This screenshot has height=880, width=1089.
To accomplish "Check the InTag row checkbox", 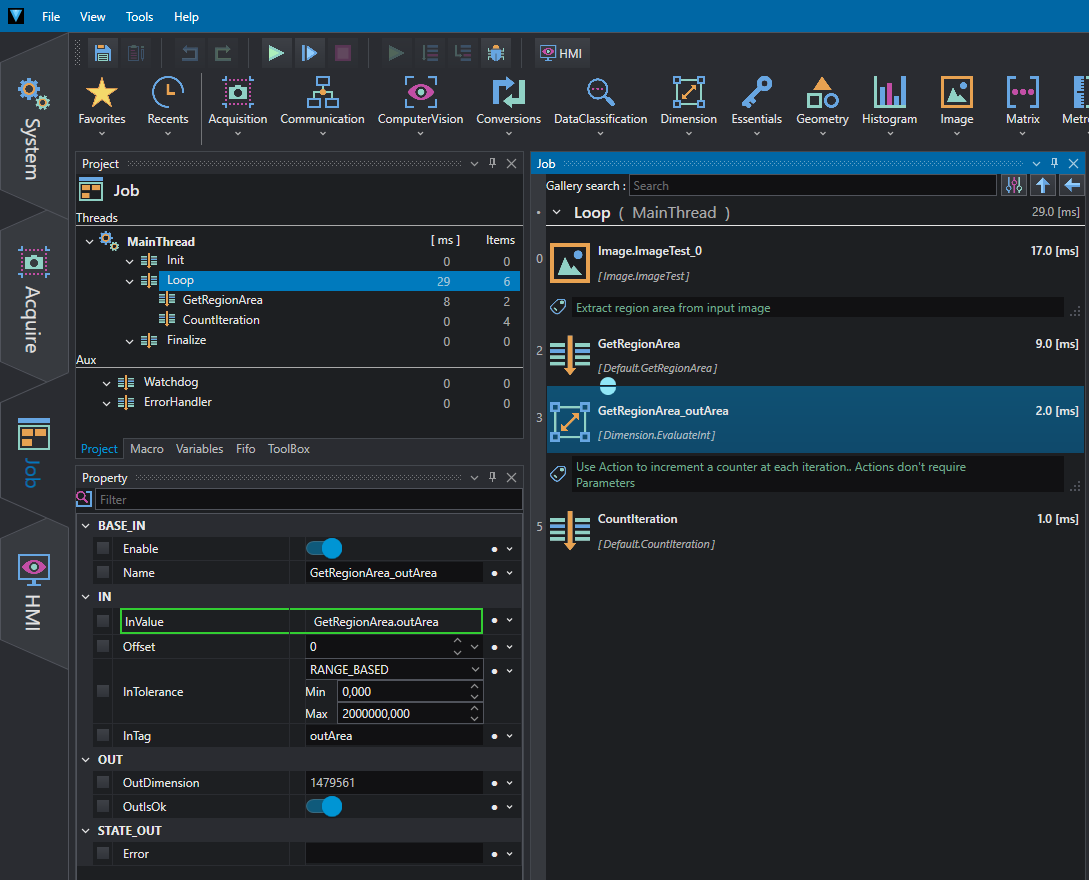I will (x=103, y=736).
